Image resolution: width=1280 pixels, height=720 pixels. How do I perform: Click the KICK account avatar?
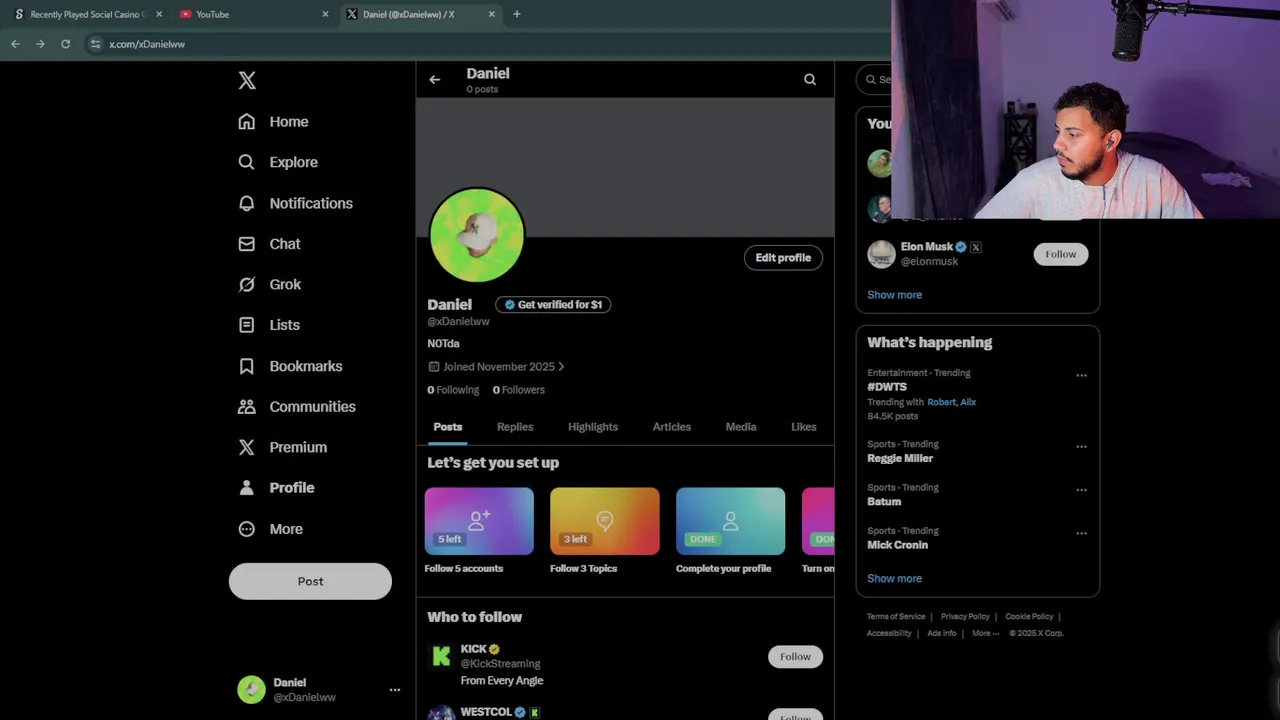coord(441,656)
